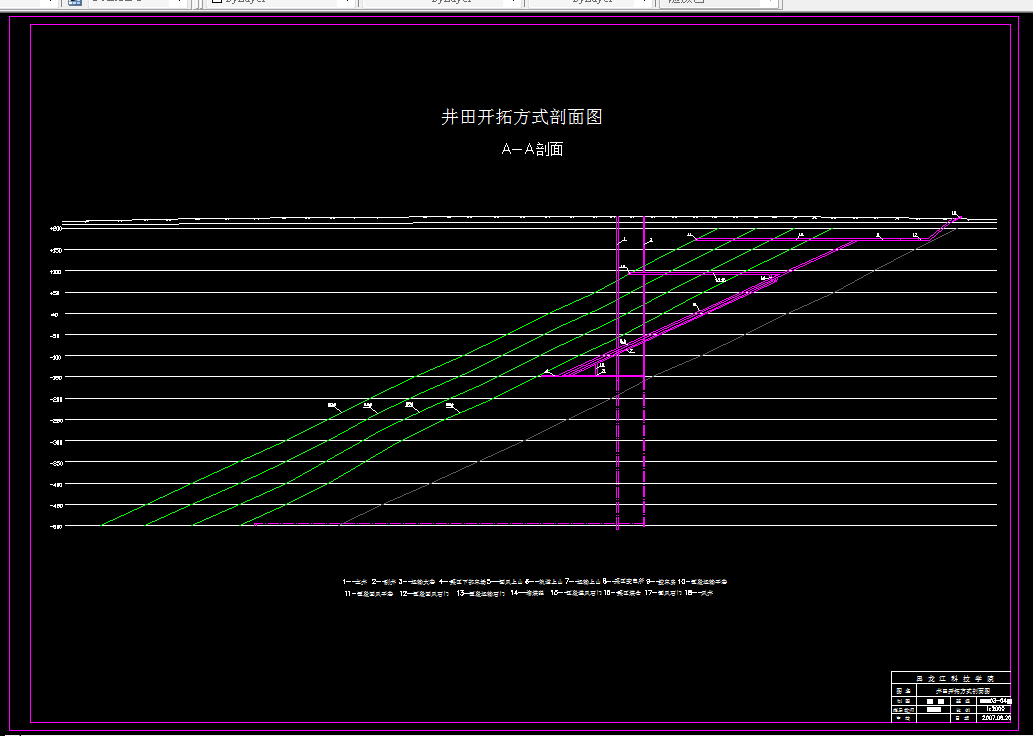1033x736 pixels.
Task: Select the first legend line starting with 1
Action: point(535,582)
